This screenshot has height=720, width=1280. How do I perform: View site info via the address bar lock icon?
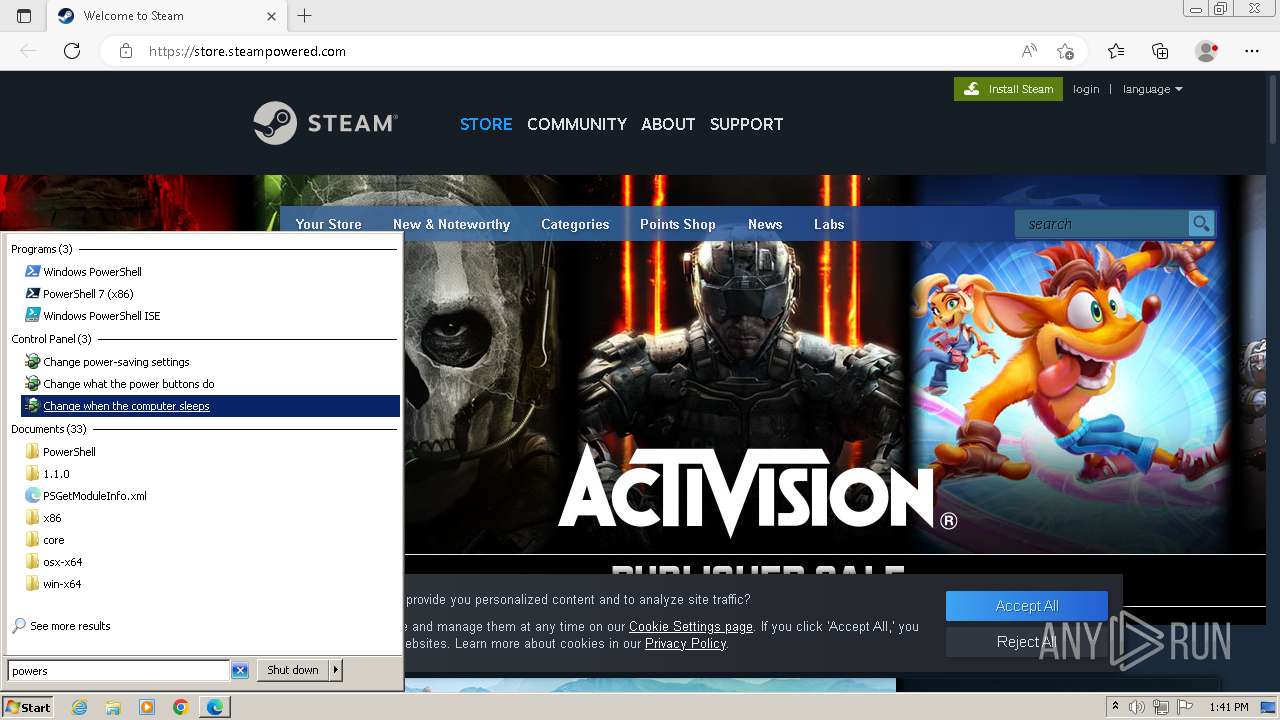126,51
